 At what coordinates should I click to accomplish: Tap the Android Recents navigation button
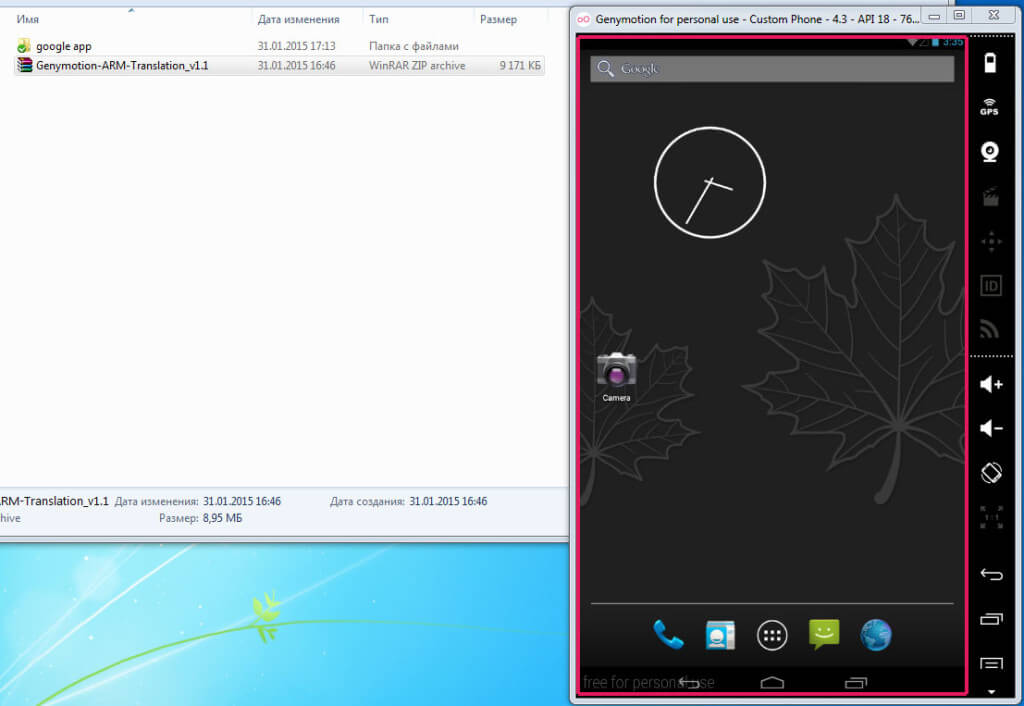pos(856,682)
